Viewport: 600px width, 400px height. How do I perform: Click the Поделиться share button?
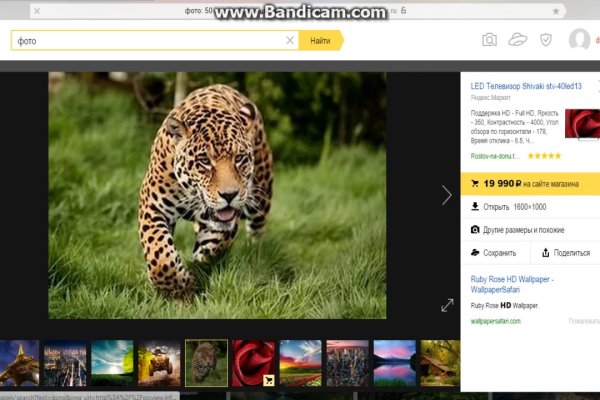click(565, 253)
